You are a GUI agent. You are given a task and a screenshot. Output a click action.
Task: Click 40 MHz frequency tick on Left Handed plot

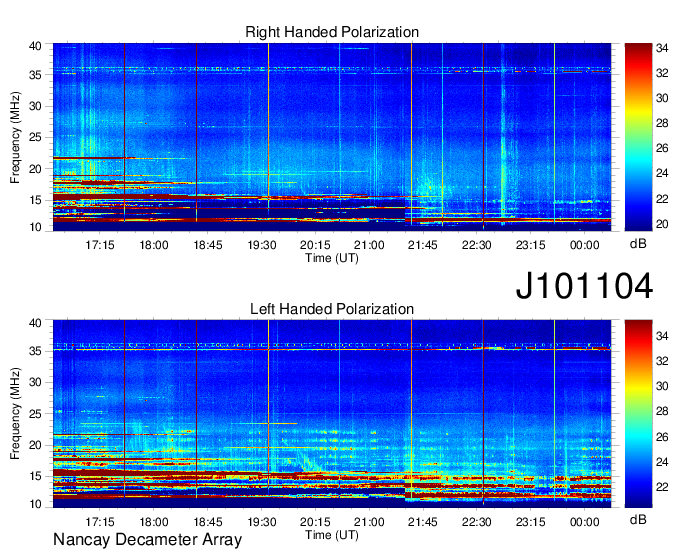[35, 323]
